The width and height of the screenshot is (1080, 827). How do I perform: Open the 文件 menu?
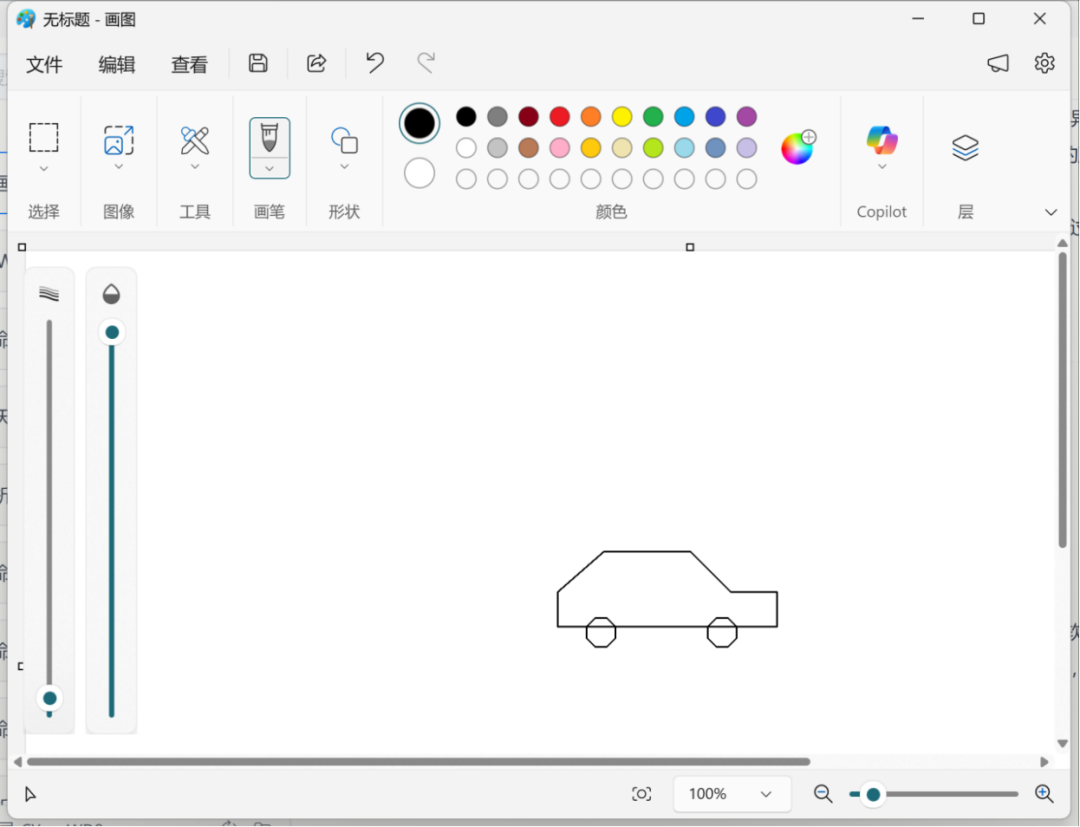44,65
